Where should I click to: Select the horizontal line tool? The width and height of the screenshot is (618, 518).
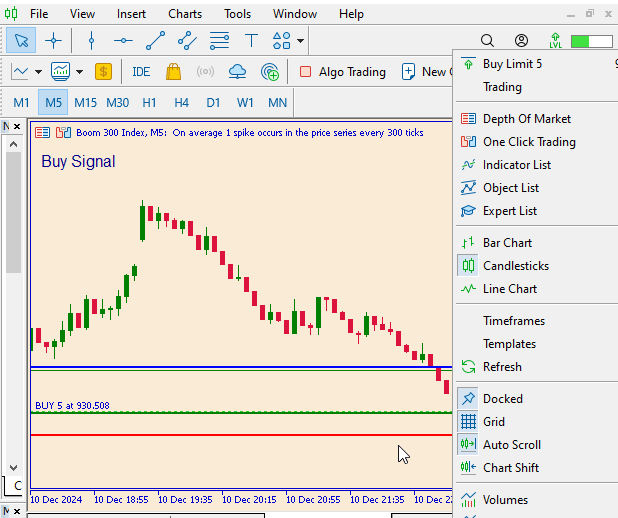[123, 41]
